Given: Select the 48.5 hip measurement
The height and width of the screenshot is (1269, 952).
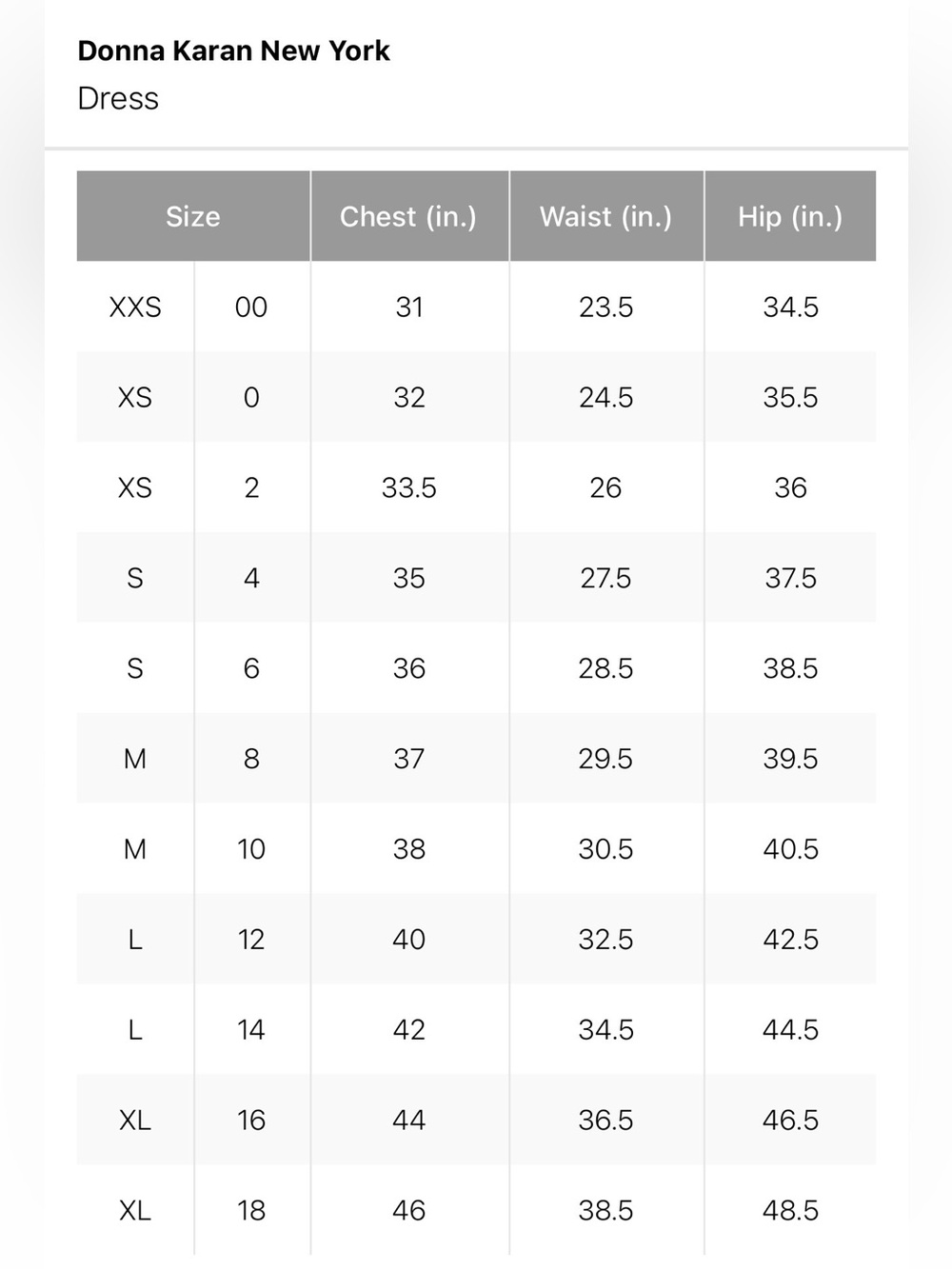Looking at the screenshot, I should point(790,1211).
